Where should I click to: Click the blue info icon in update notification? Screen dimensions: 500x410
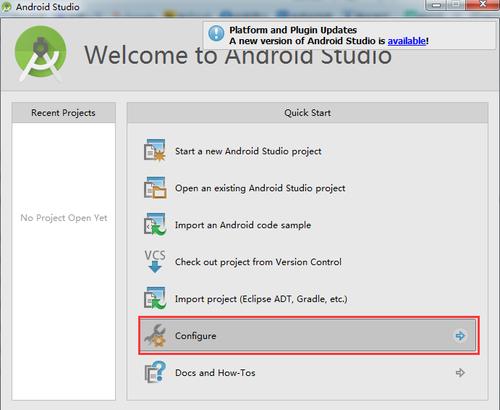(x=216, y=34)
